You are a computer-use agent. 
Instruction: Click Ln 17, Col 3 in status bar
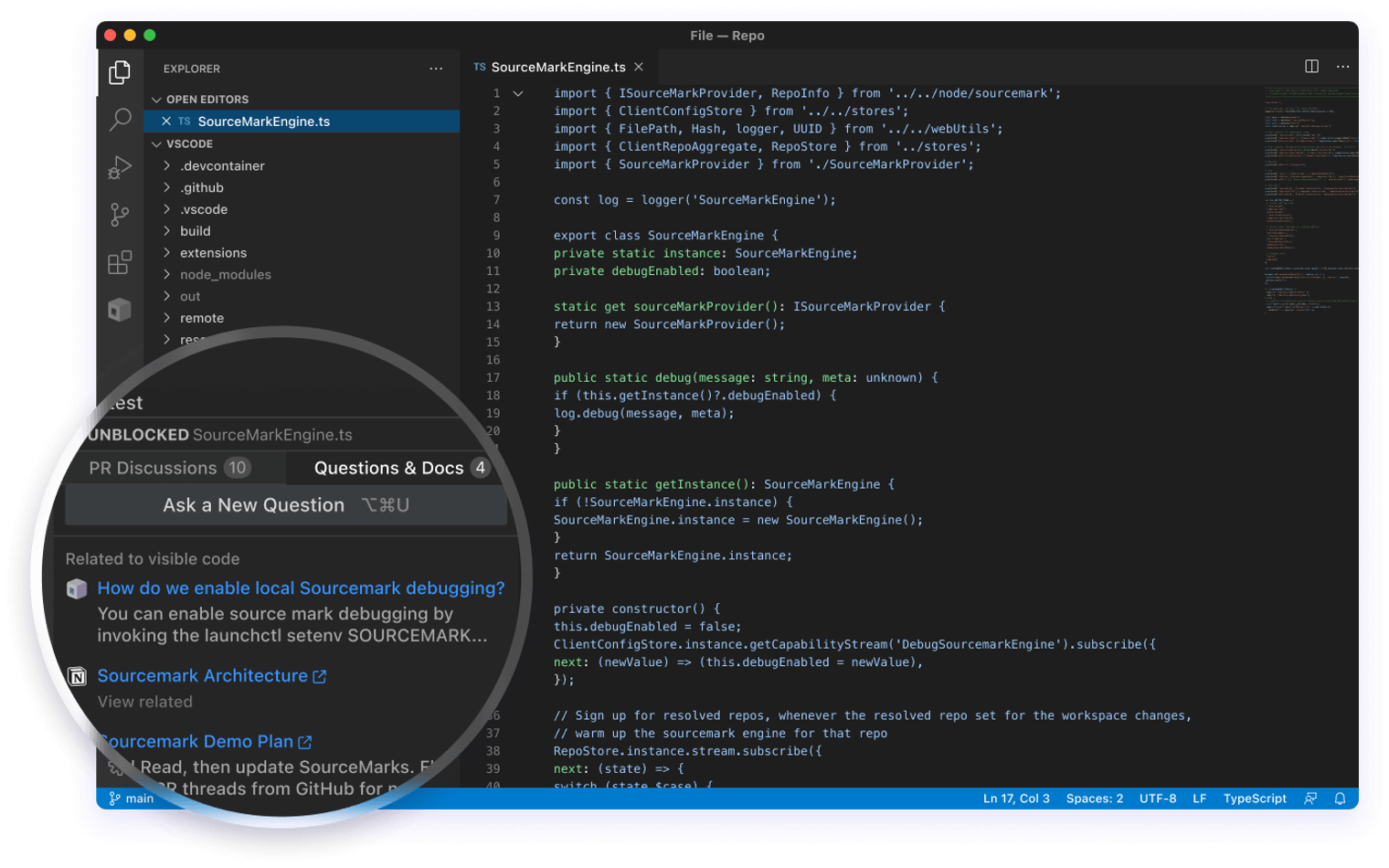[x=1016, y=799]
